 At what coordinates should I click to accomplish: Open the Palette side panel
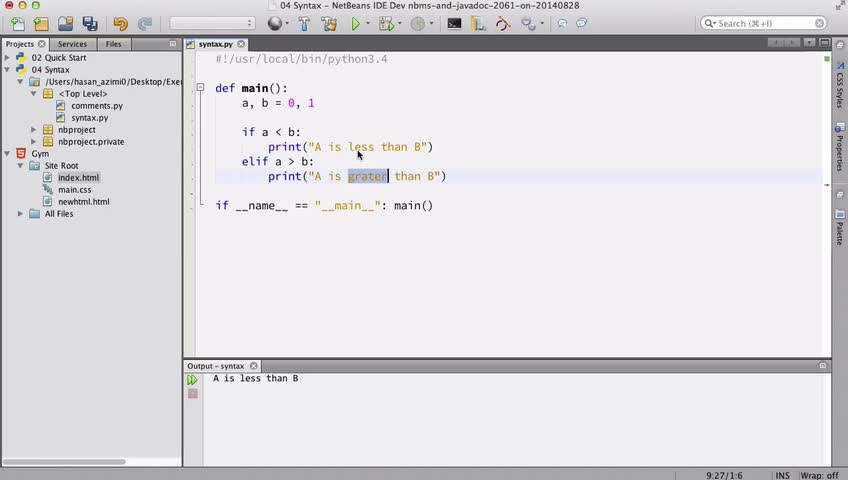tap(840, 227)
